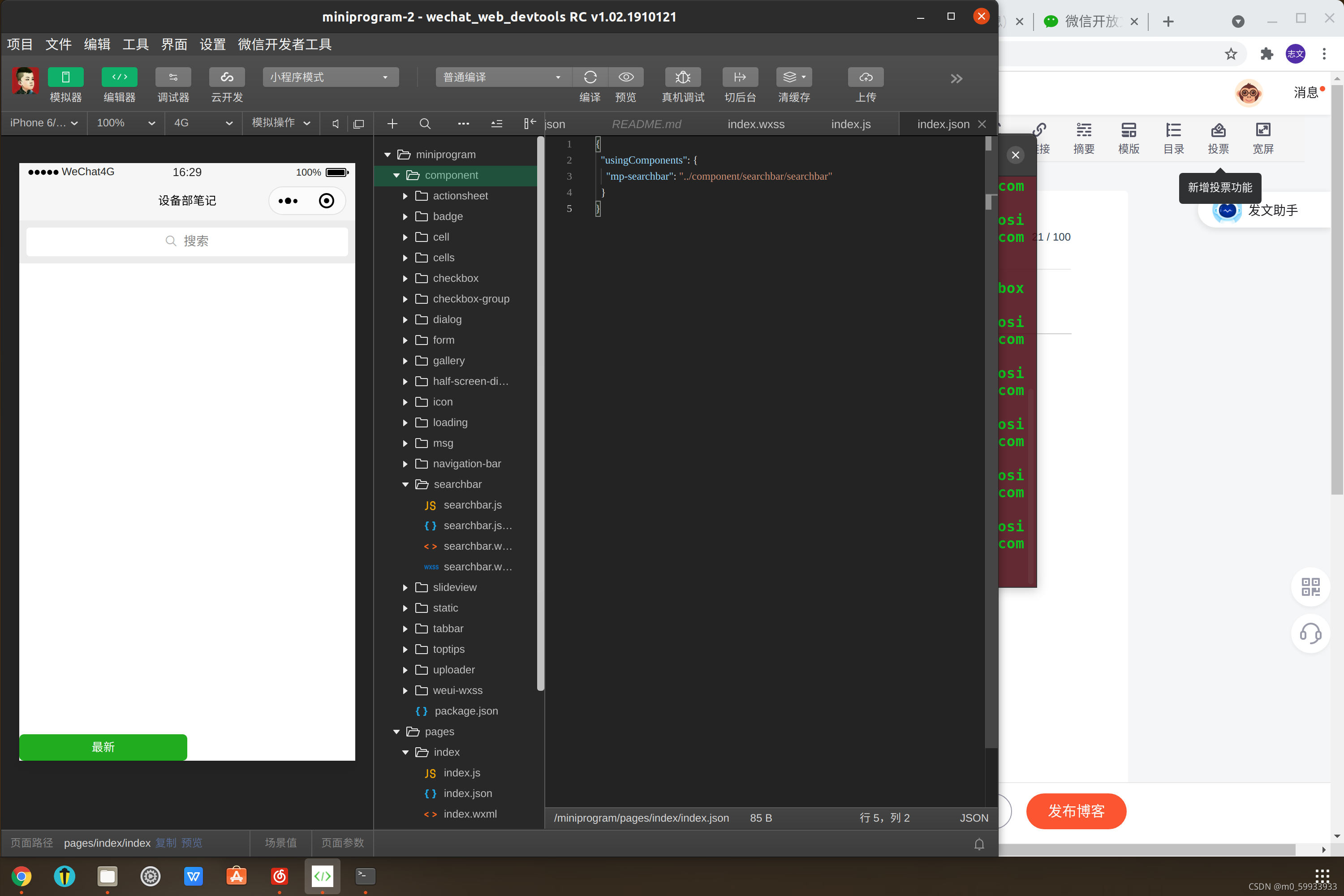Click the upload cloud icon

[865, 77]
